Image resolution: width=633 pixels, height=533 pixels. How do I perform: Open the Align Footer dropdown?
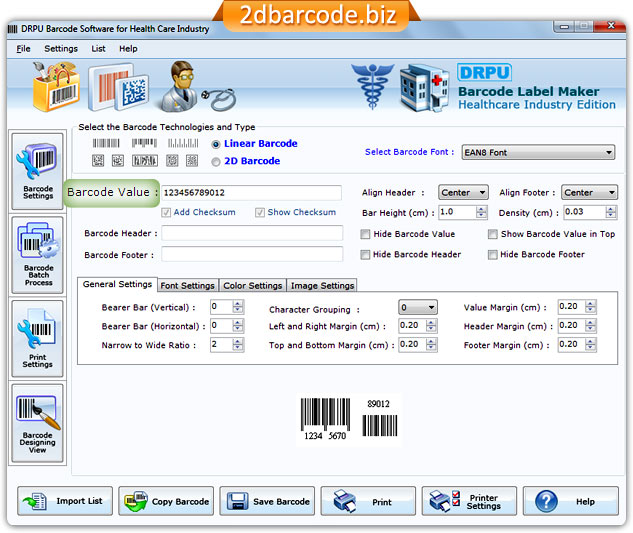click(589, 192)
